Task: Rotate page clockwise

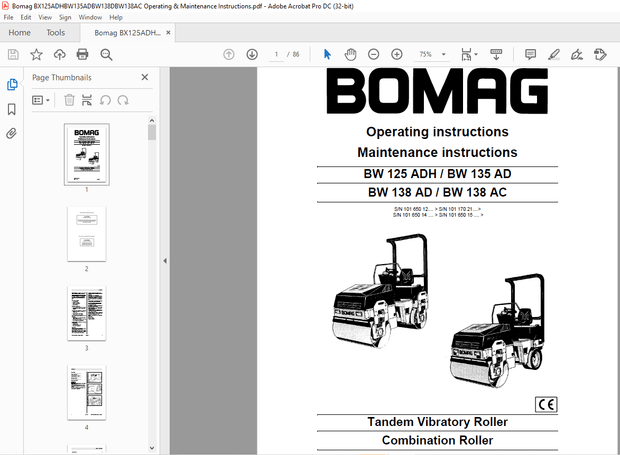Action: click(123, 100)
